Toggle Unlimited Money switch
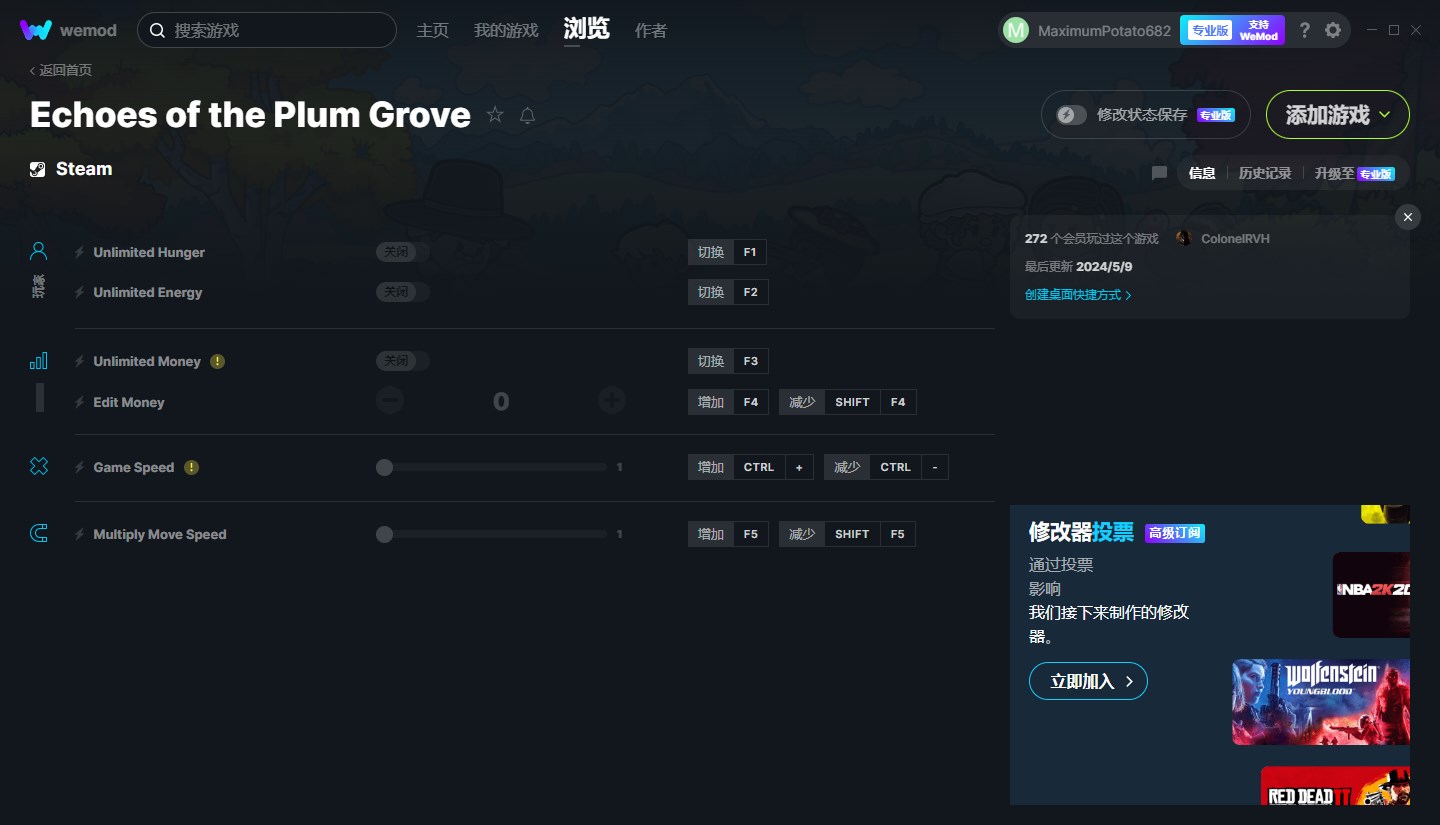This screenshot has height=825, width=1440. pos(403,361)
